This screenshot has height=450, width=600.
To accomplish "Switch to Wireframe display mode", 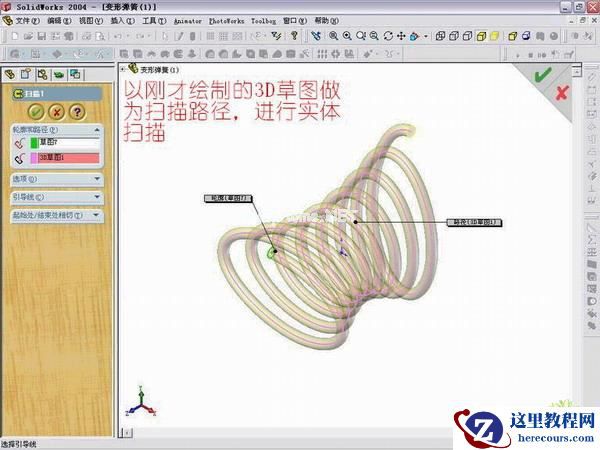I will click(x=440, y=36).
